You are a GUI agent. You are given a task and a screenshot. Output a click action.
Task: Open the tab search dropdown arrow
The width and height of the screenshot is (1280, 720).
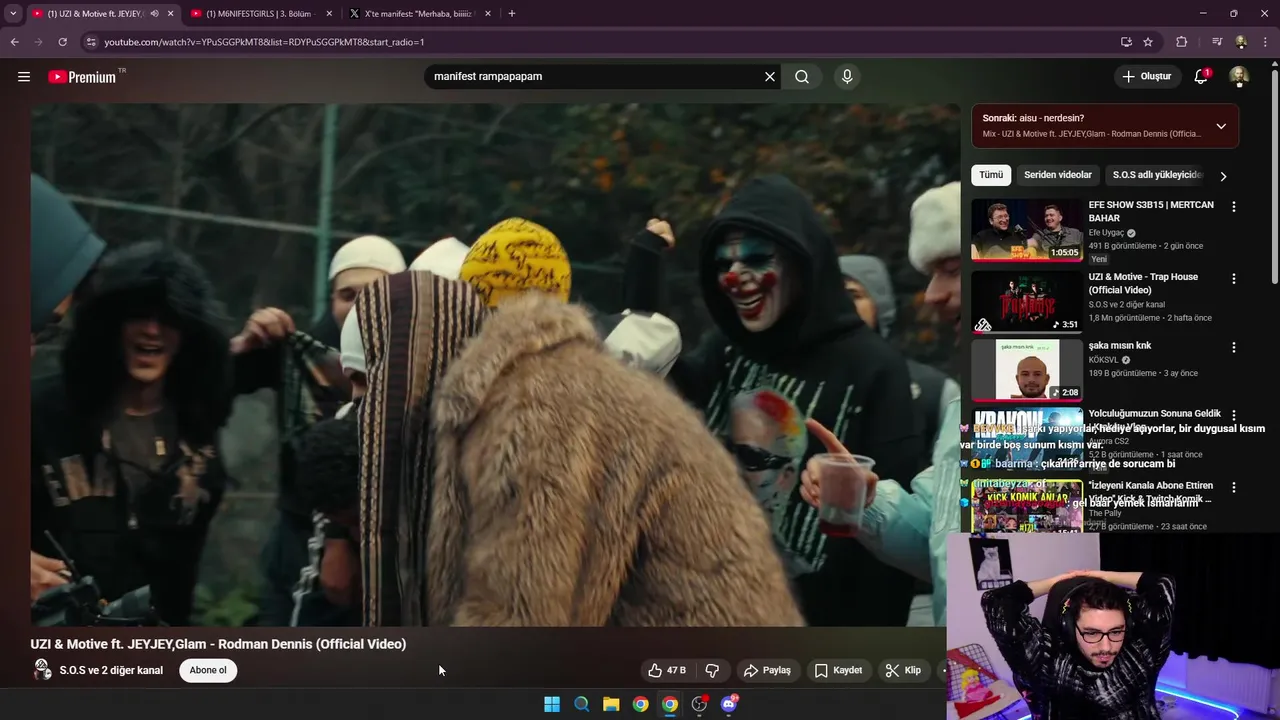(x=13, y=14)
